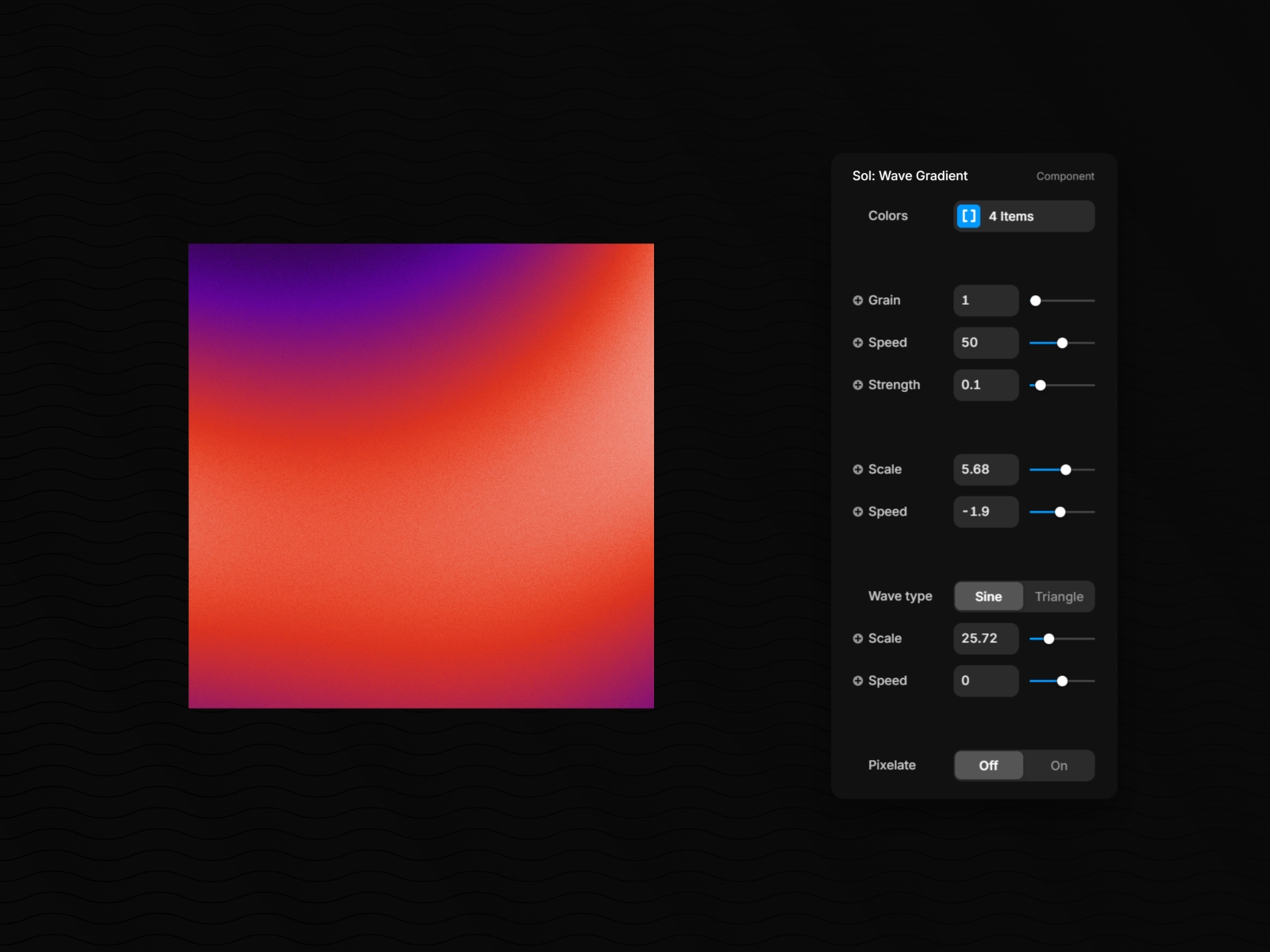The image size is (1270, 952).
Task: Open the Colors list showing 4 Items
Action: tap(1023, 216)
